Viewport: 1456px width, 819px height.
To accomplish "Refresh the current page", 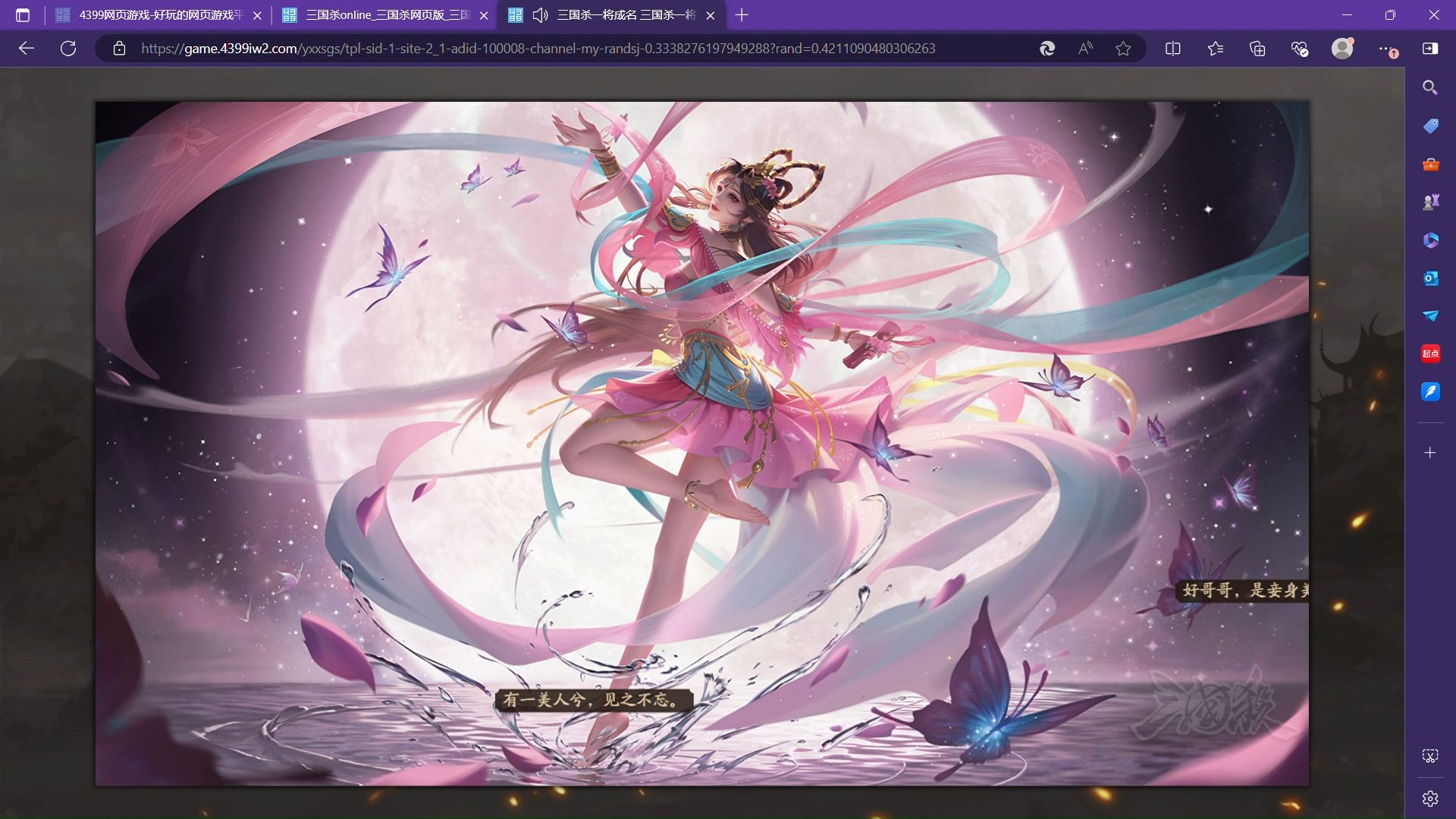I will point(68,49).
